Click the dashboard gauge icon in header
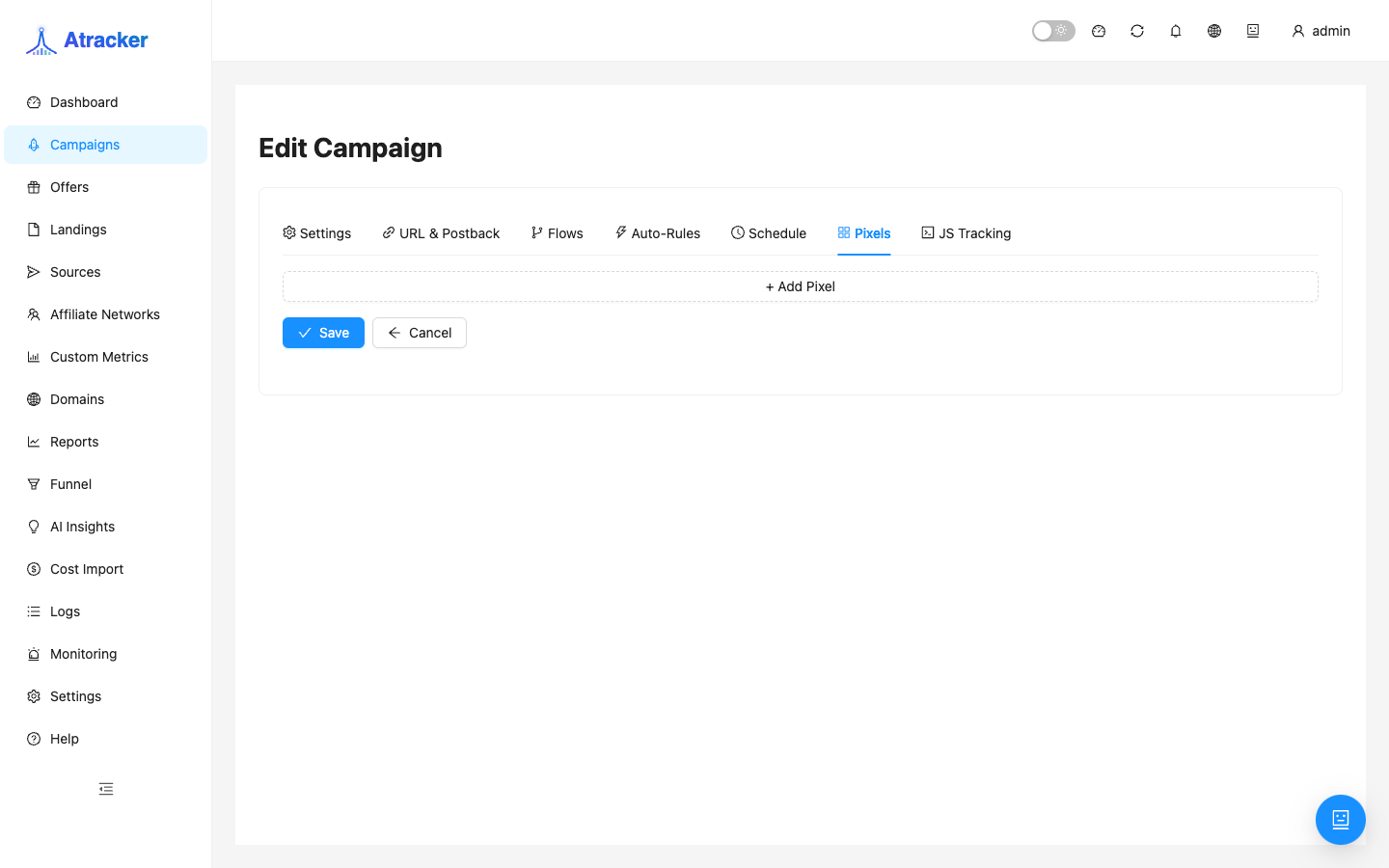This screenshot has height=868, width=1389. click(1099, 31)
